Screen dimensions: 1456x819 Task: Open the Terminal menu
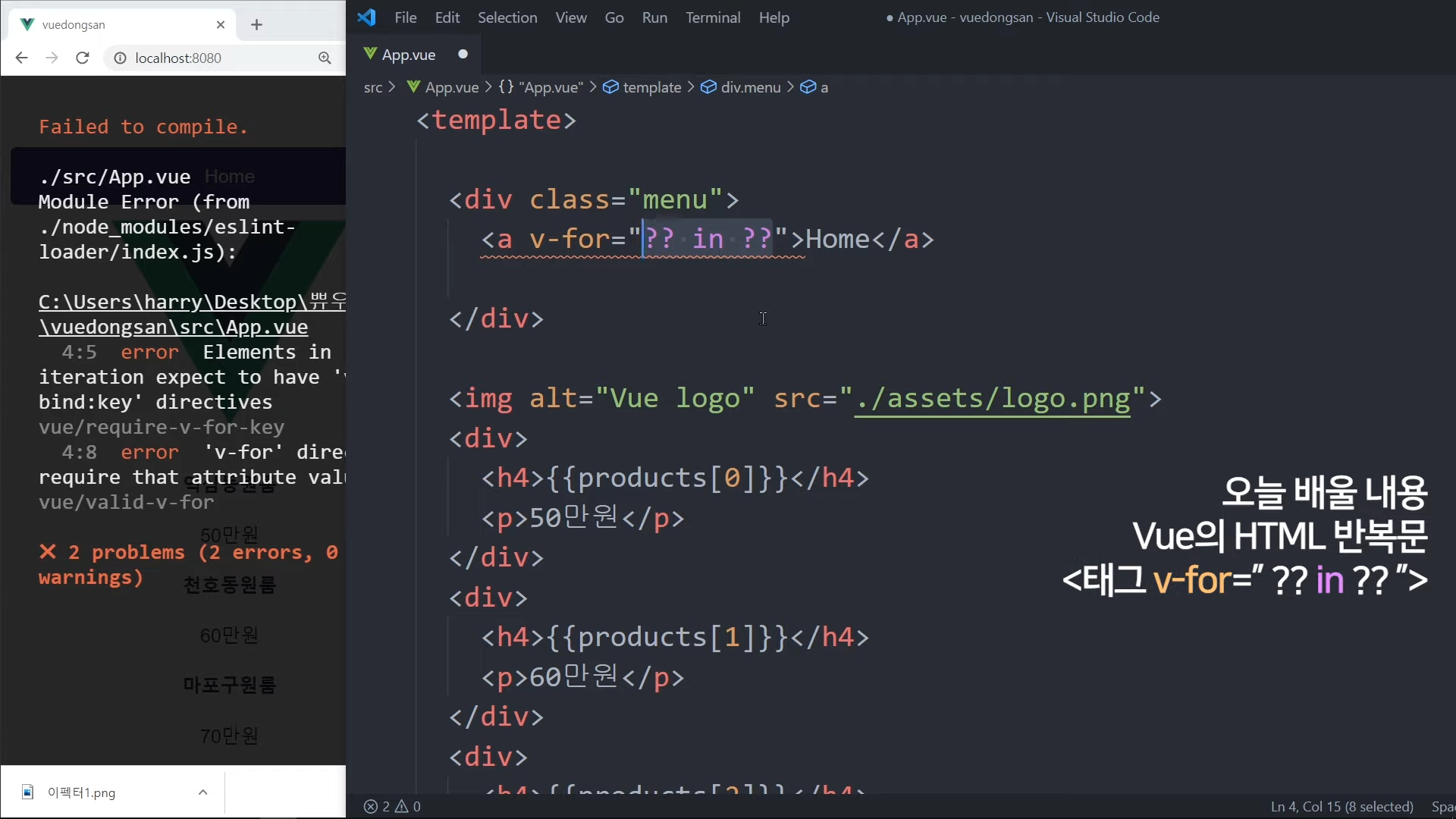point(712,17)
